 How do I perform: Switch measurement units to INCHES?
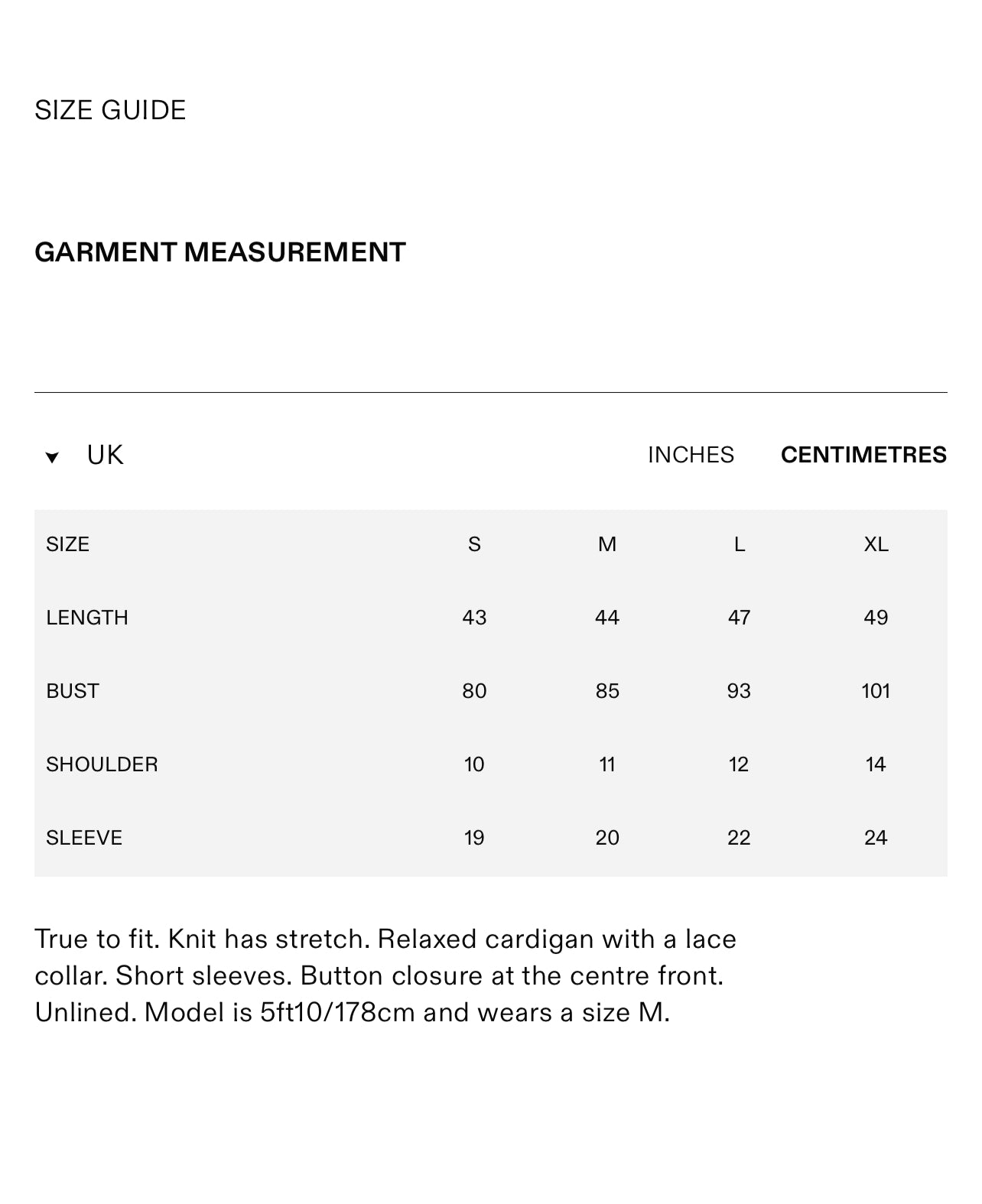[691, 455]
